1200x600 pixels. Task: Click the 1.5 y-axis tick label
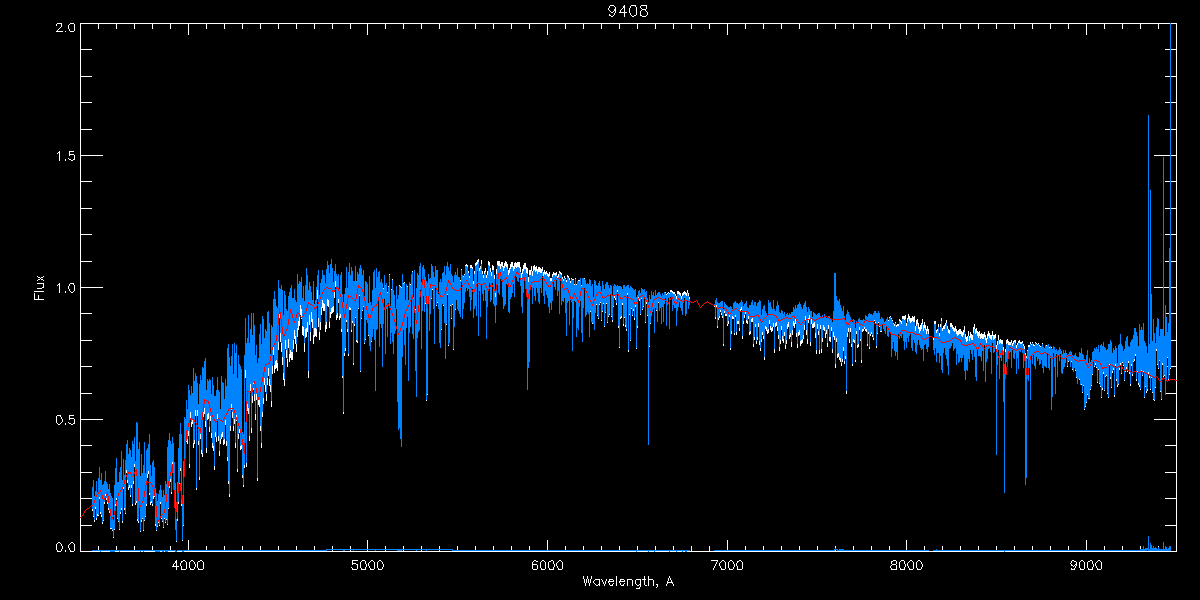pyautogui.click(x=64, y=157)
